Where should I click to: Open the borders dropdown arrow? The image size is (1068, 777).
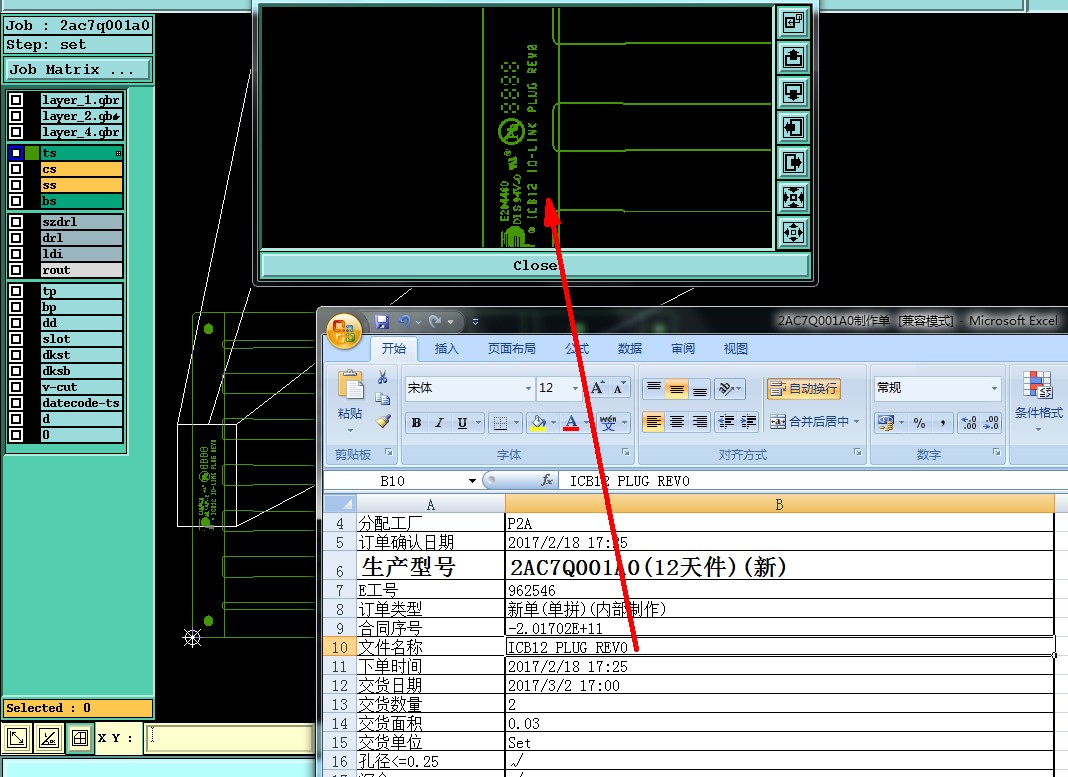516,423
